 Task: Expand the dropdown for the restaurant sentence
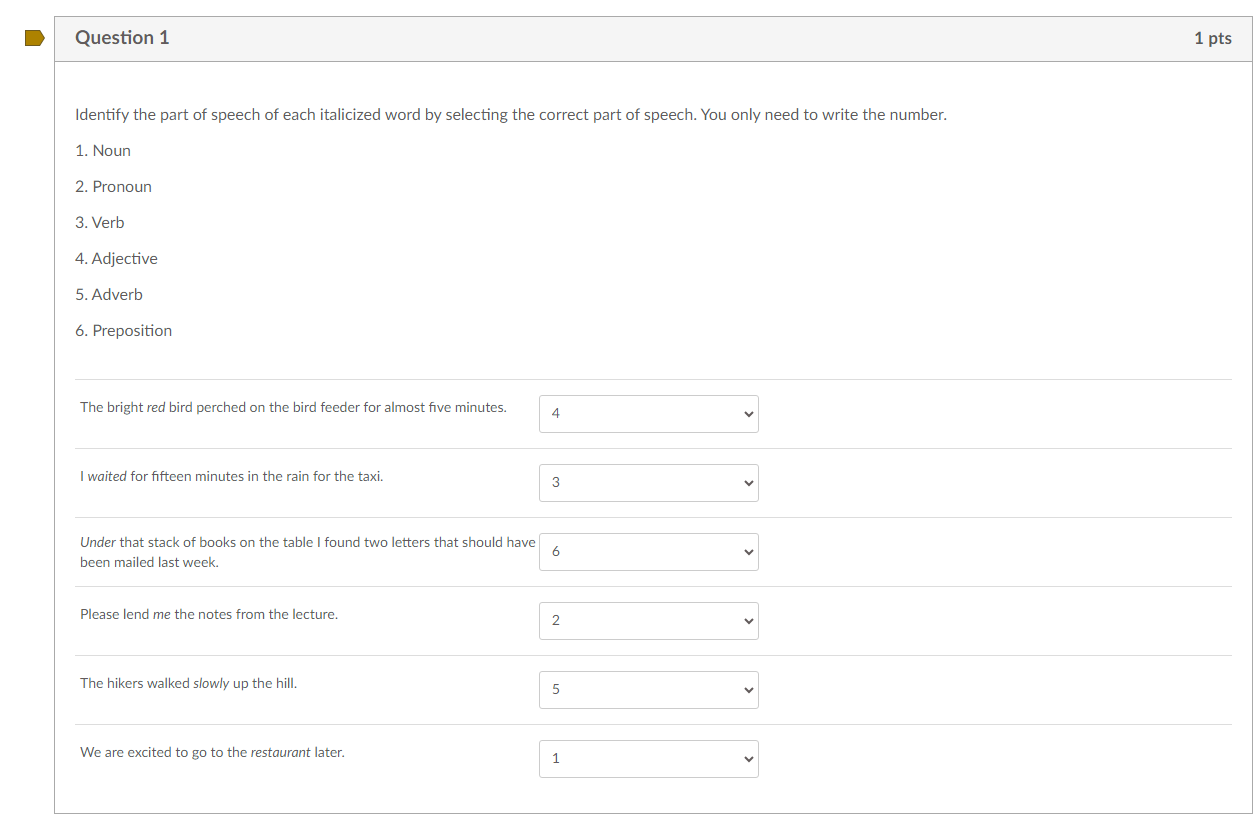pyautogui.click(x=648, y=759)
